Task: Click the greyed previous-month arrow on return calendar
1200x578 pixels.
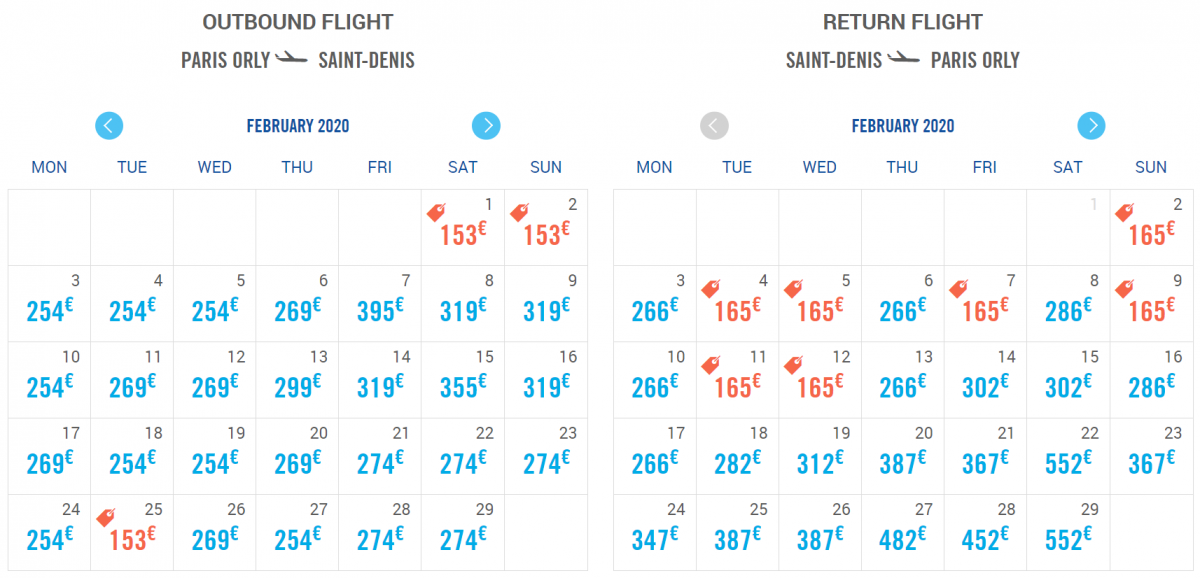Action: coord(714,126)
